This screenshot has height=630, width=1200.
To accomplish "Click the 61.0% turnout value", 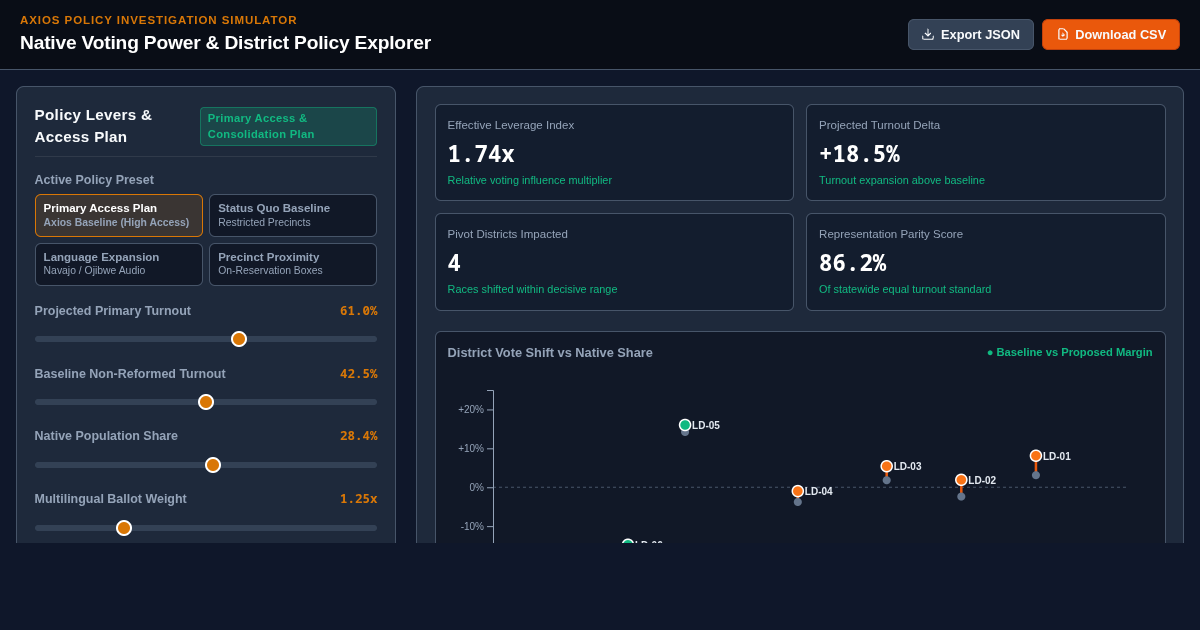I will (x=359, y=311).
